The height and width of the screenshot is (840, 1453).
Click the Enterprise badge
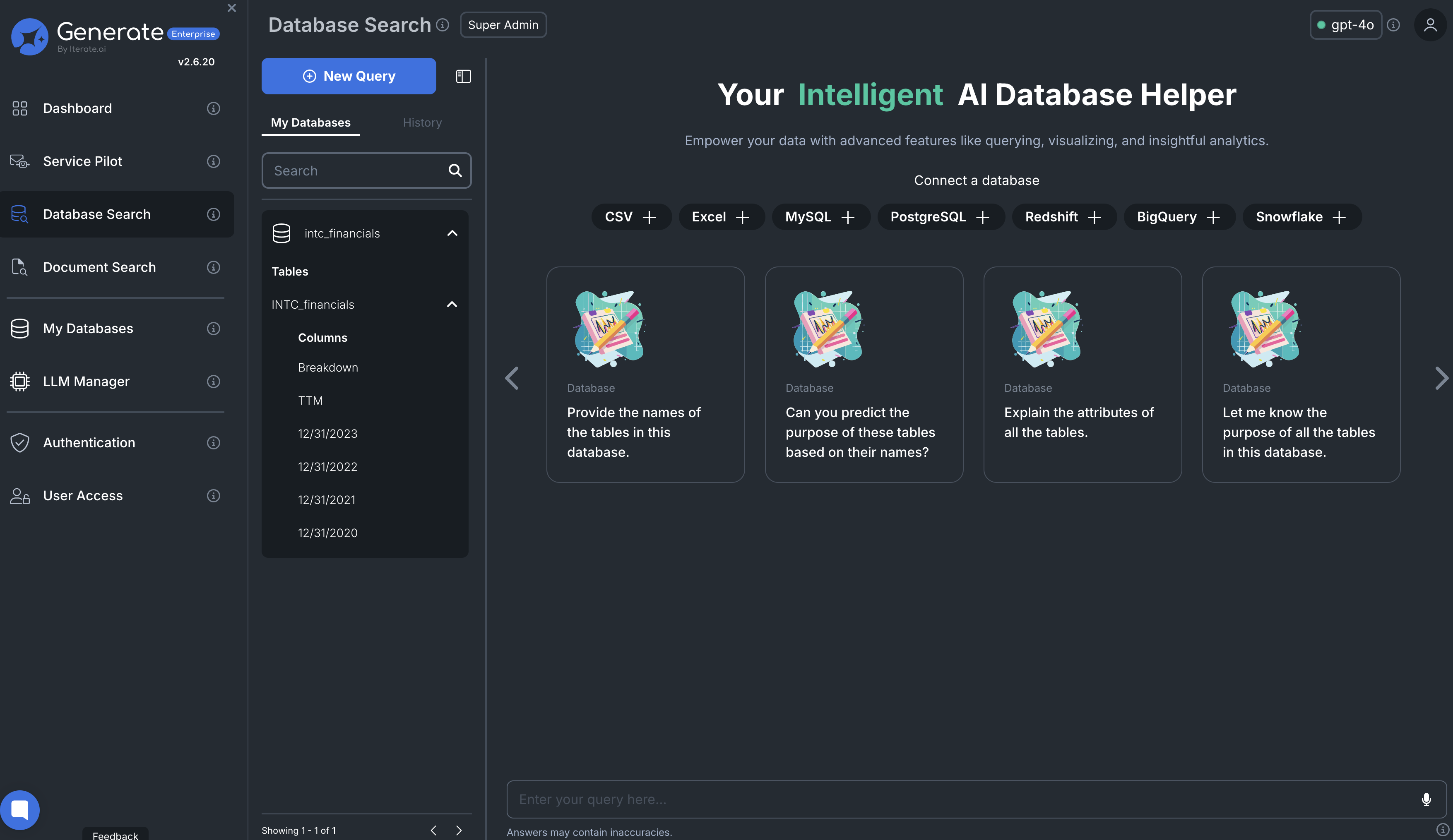tap(193, 34)
